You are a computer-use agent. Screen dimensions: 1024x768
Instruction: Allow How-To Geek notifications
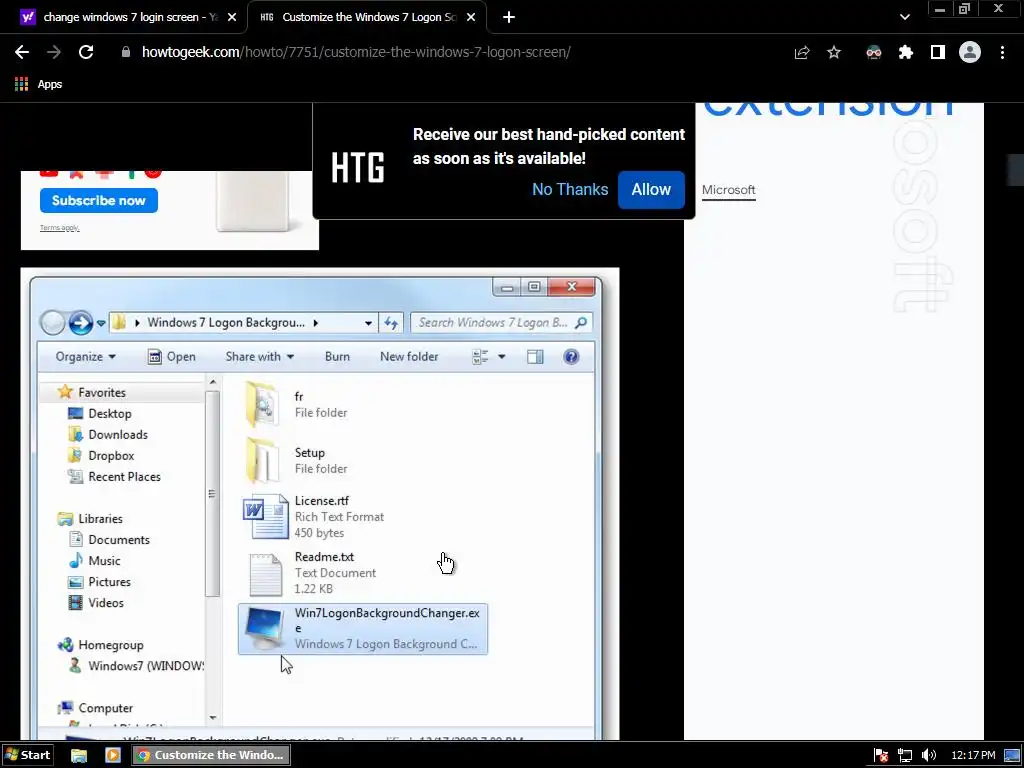coord(651,189)
